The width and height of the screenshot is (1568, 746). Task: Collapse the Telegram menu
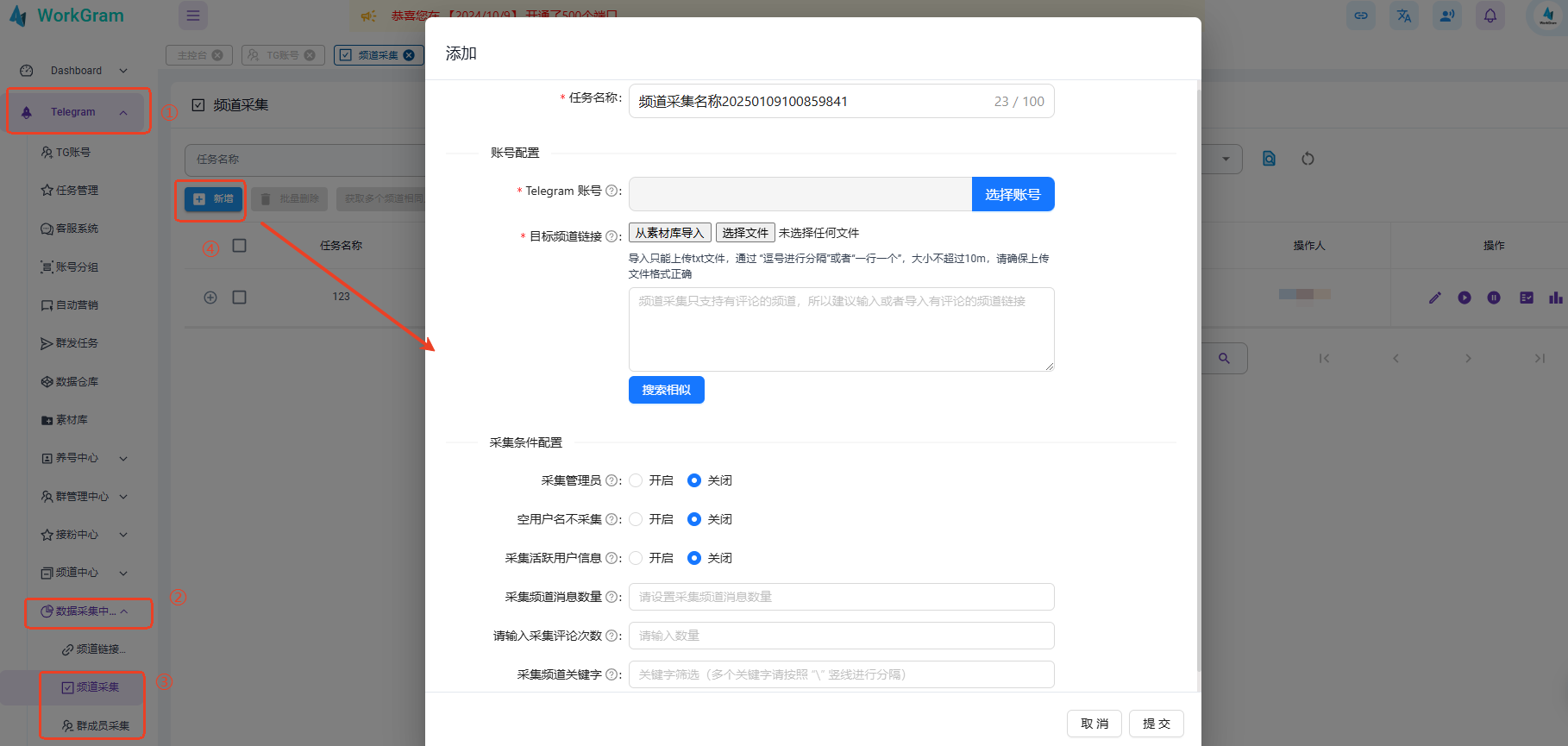pos(123,113)
